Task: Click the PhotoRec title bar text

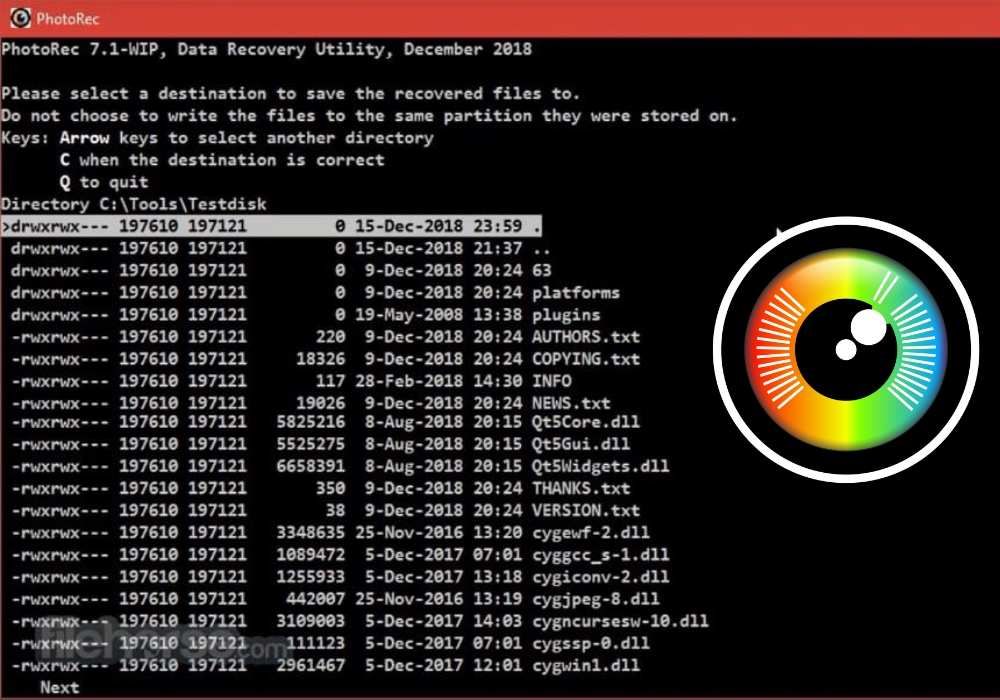Action: pos(68,18)
